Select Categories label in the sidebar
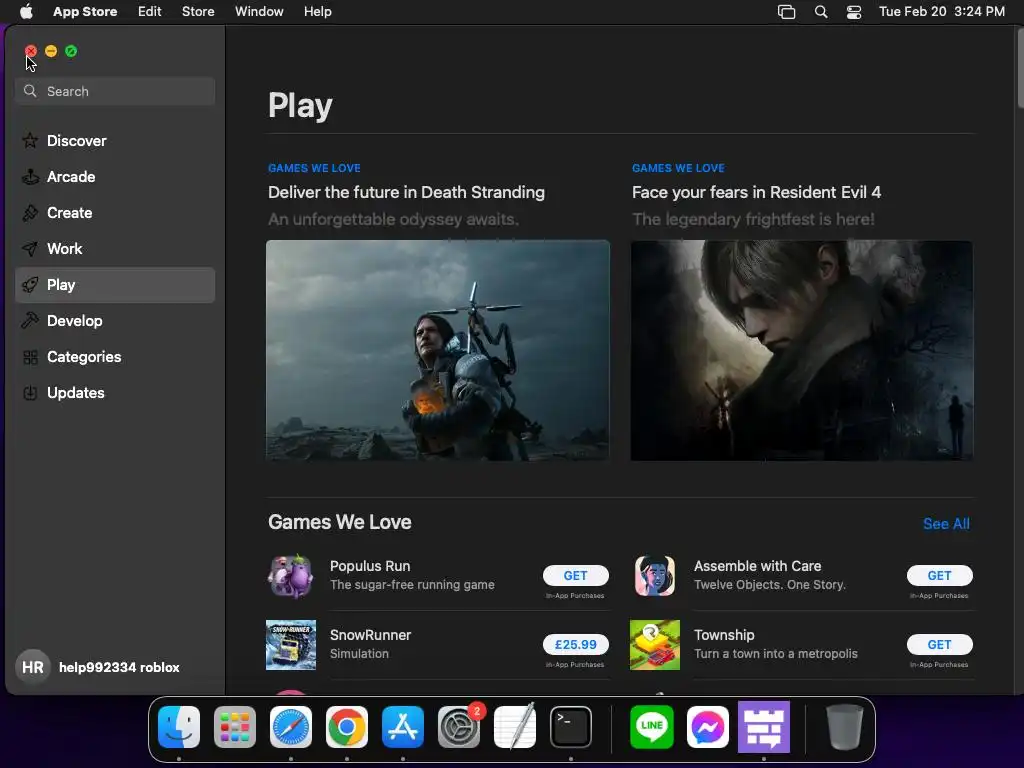1024x768 pixels. [84, 357]
